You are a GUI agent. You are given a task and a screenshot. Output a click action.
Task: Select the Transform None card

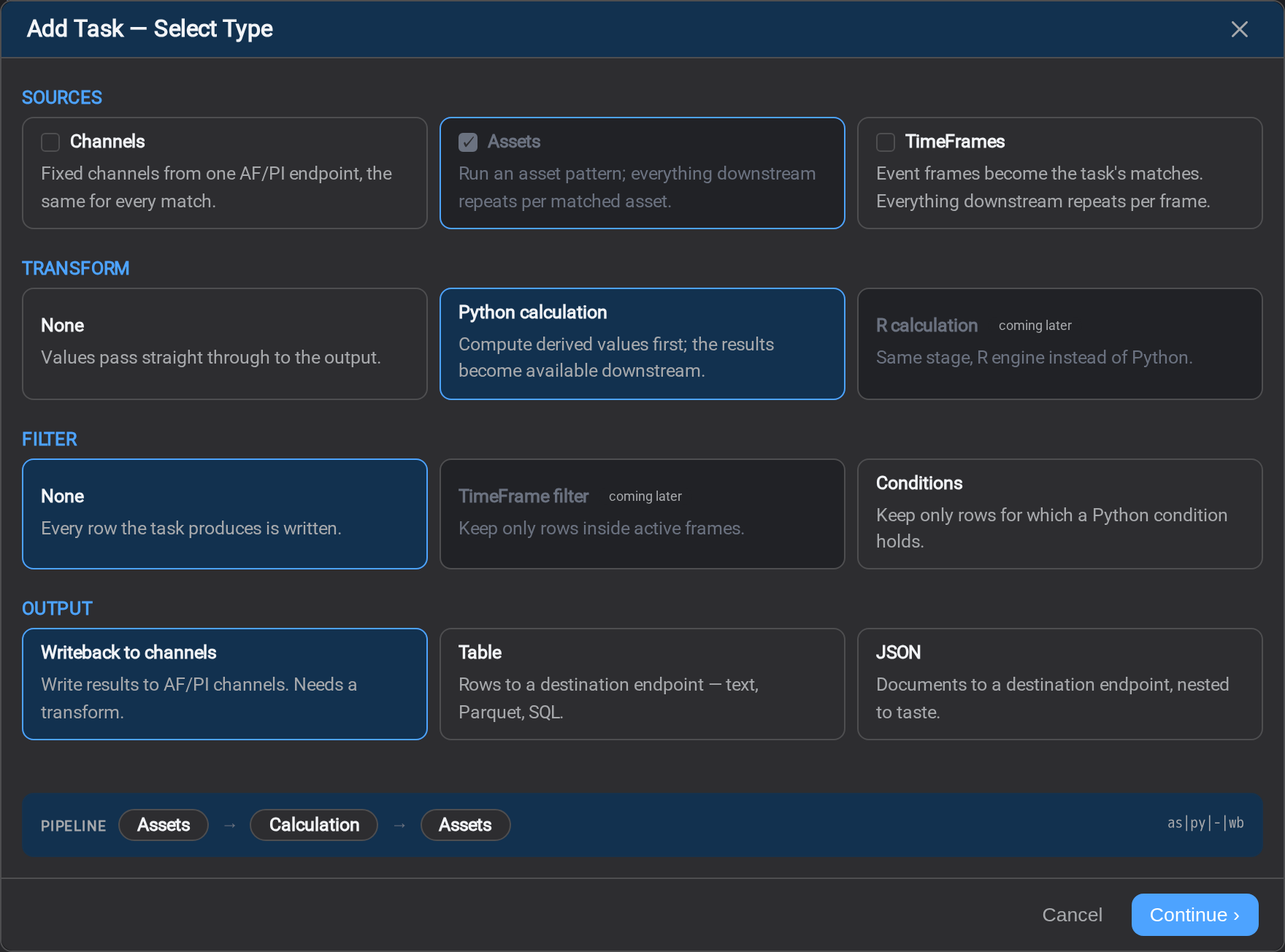coord(225,344)
